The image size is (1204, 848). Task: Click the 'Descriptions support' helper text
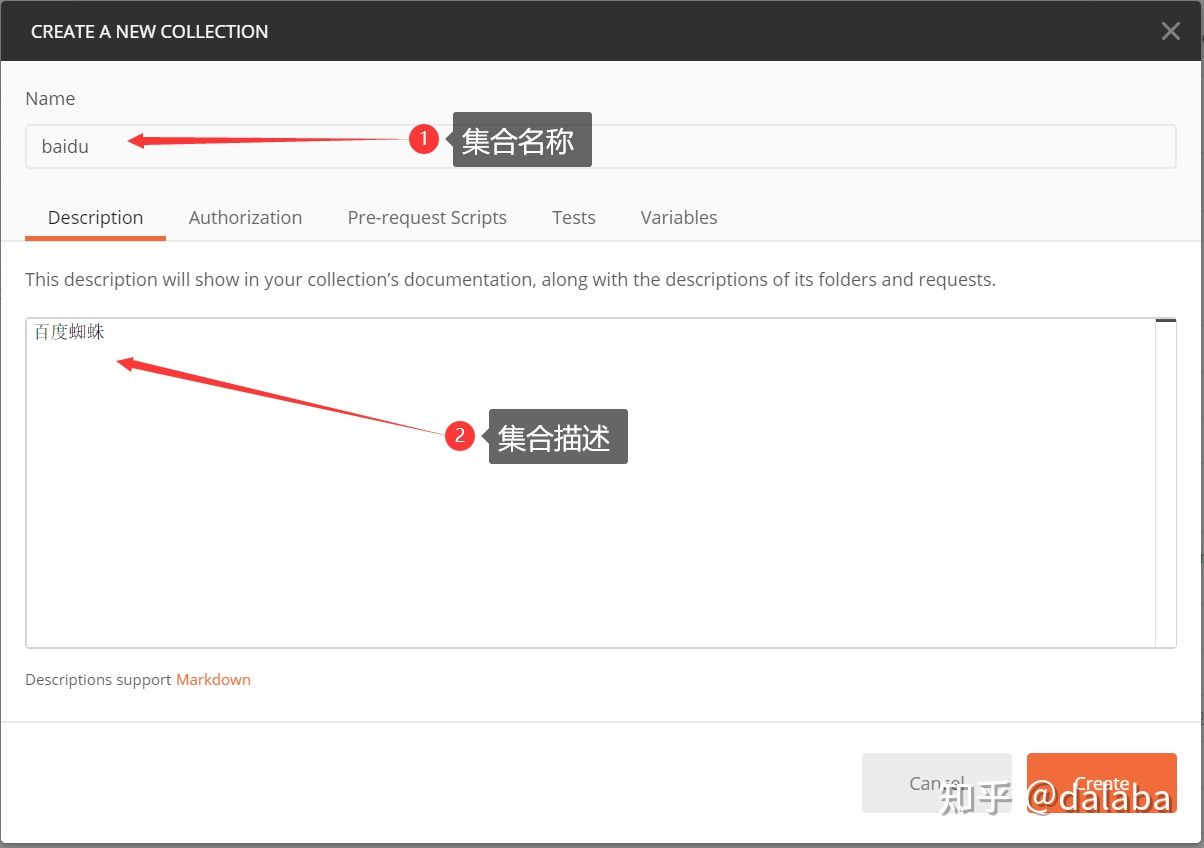98,680
